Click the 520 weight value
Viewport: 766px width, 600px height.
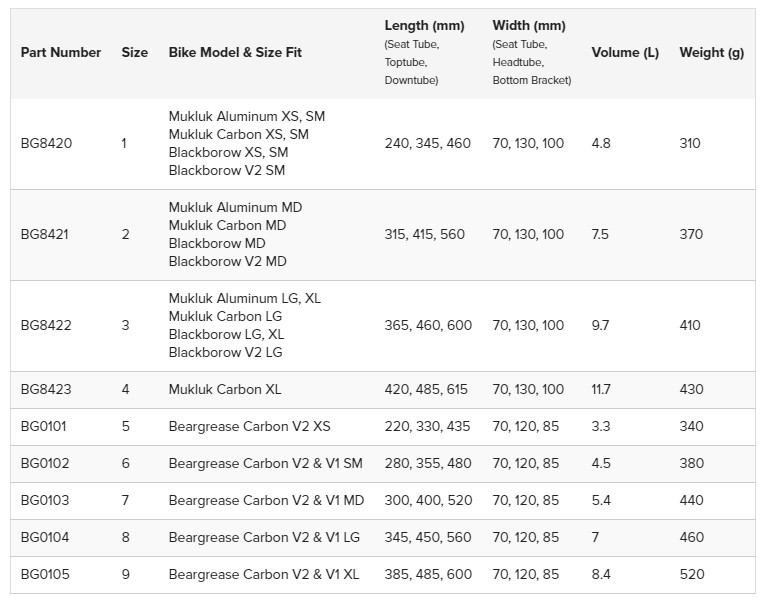(691, 575)
